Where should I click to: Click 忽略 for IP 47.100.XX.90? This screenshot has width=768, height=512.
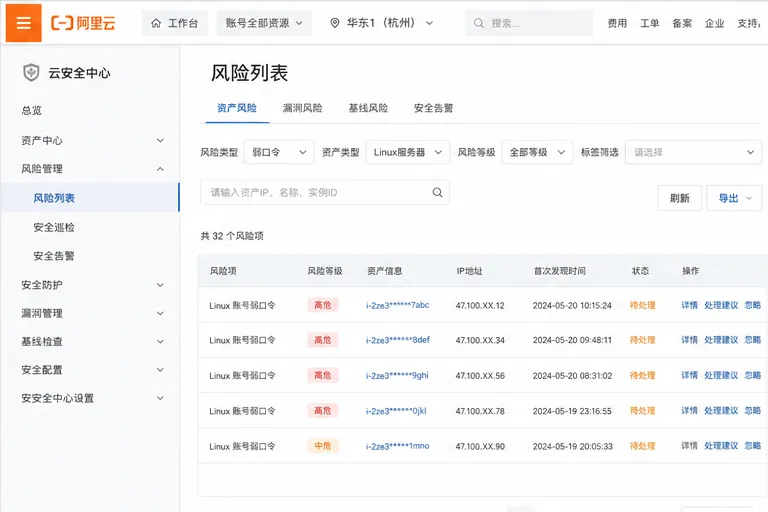tap(753, 446)
